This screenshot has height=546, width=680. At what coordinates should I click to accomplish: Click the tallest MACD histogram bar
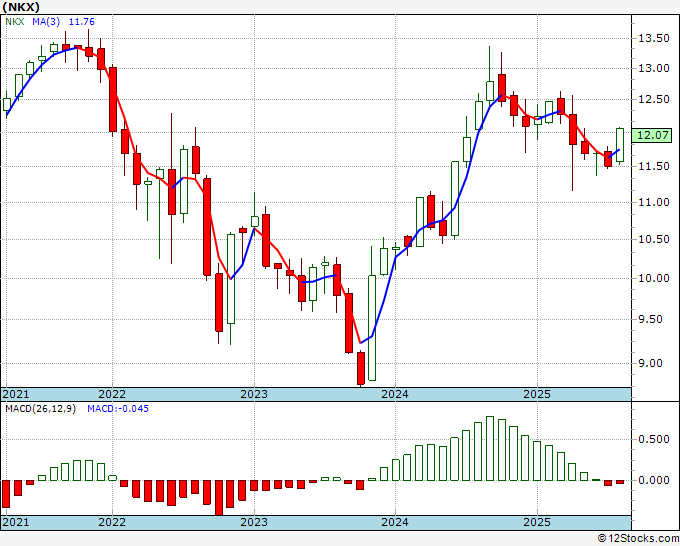tap(490, 448)
